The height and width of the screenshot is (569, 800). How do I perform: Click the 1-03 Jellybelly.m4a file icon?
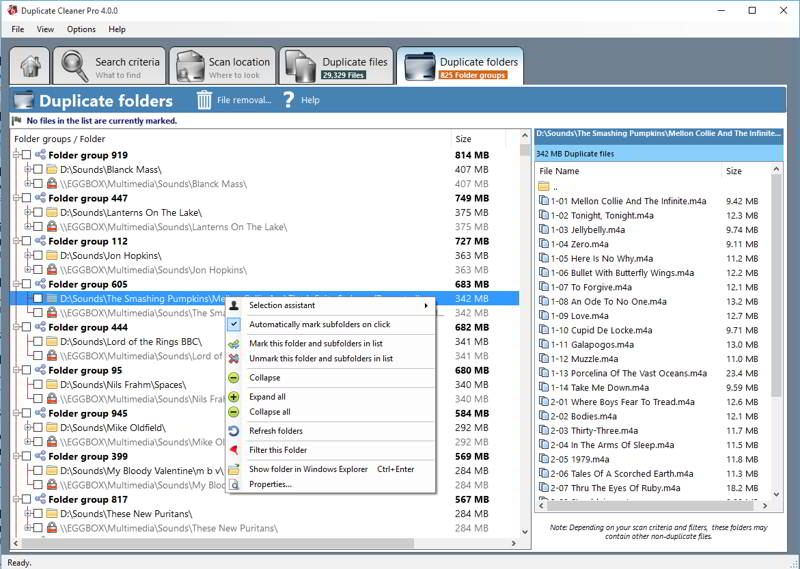[543, 229]
